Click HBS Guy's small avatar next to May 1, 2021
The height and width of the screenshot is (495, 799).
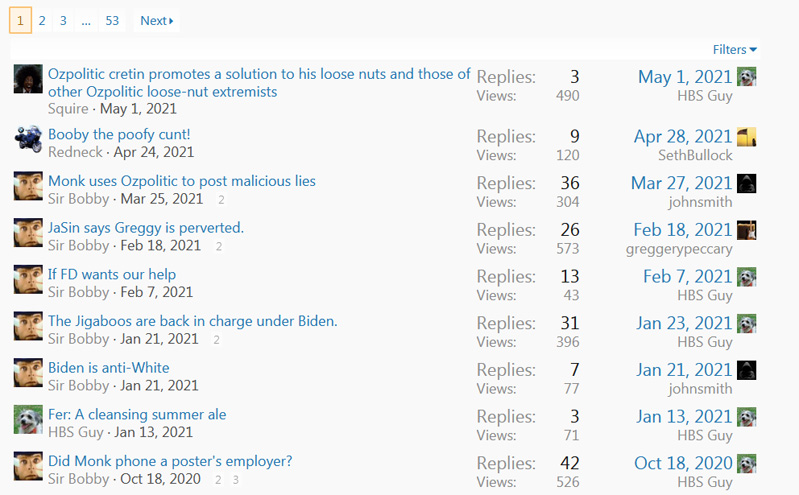tap(747, 77)
